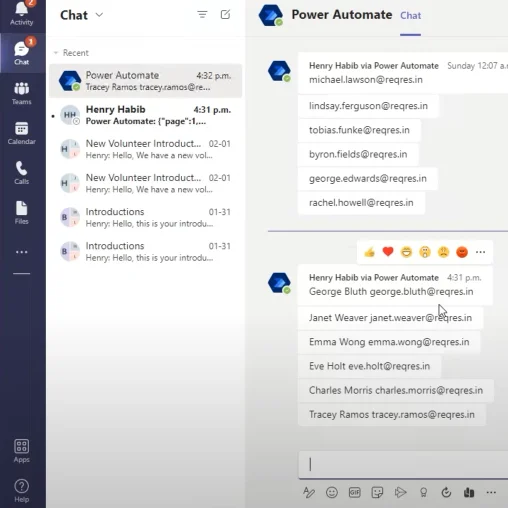508x508 pixels.
Task: Open the Praise badge option
Action: coord(423,492)
